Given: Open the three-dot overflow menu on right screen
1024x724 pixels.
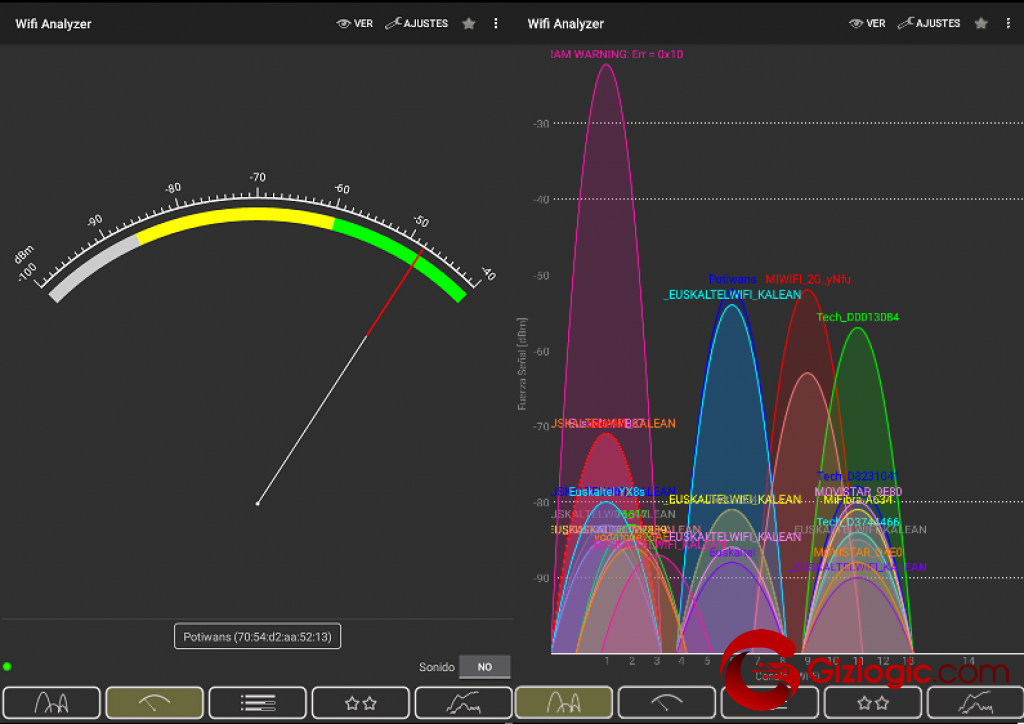Looking at the screenshot, I should (1008, 24).
